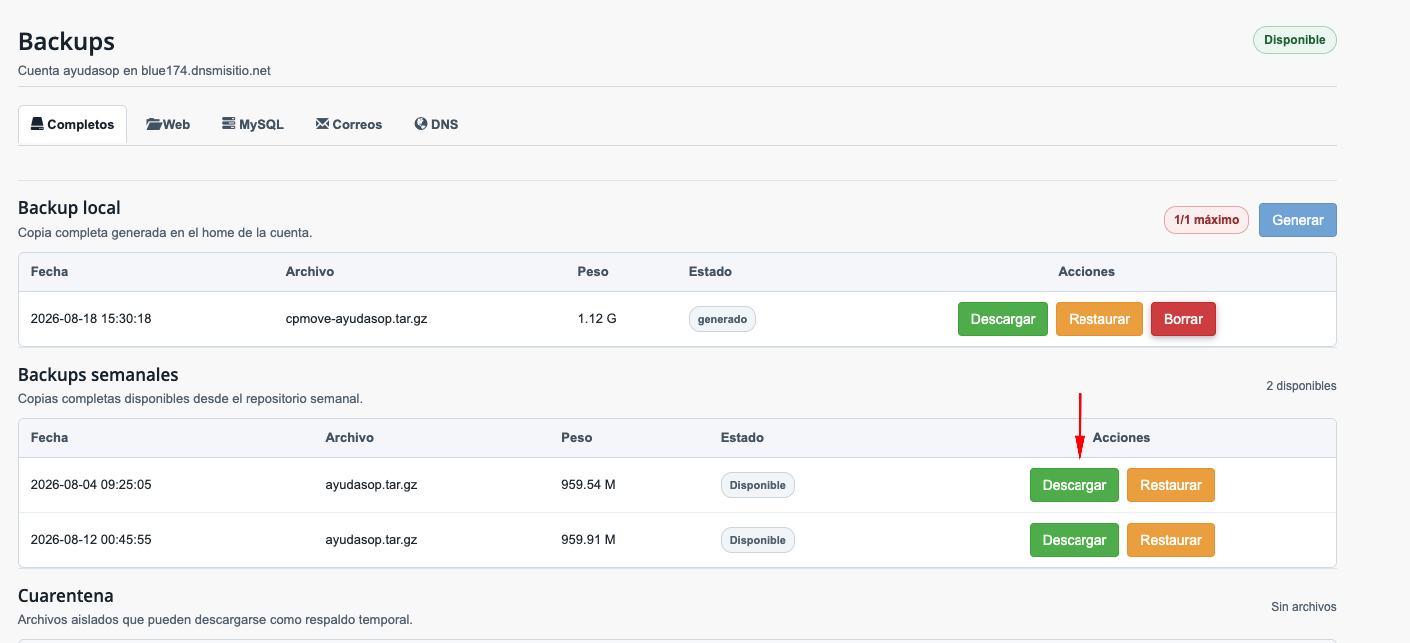Click the Backup local section heading
Screen dimensions: 1410x643
coord(69,208)
